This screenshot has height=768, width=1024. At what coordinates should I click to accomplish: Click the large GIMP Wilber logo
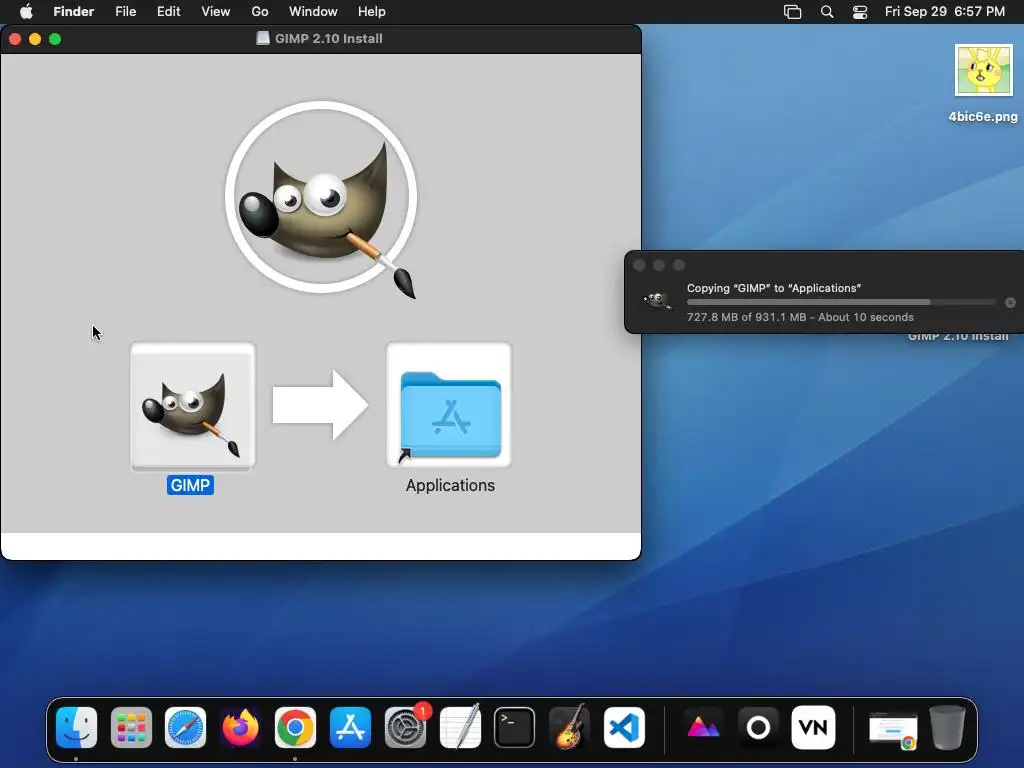322,199
